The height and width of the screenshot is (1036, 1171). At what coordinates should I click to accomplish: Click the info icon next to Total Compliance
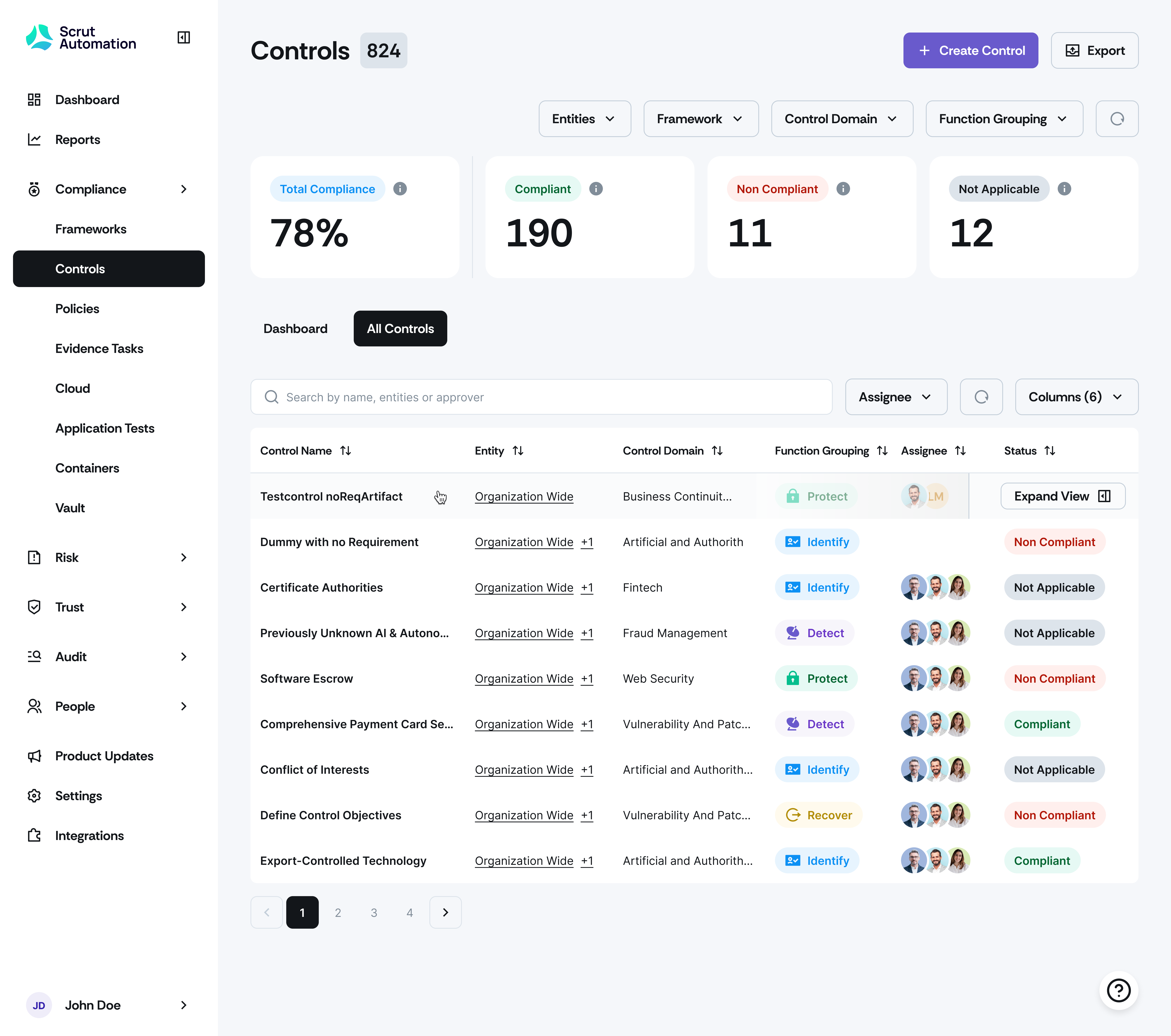coord(400,188)
